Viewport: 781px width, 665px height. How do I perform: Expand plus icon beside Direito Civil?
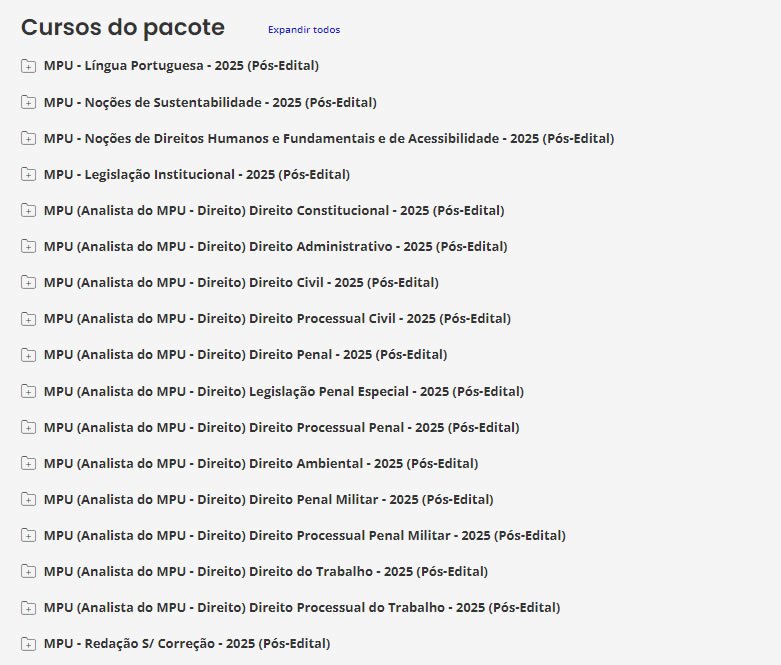point(28,283)
